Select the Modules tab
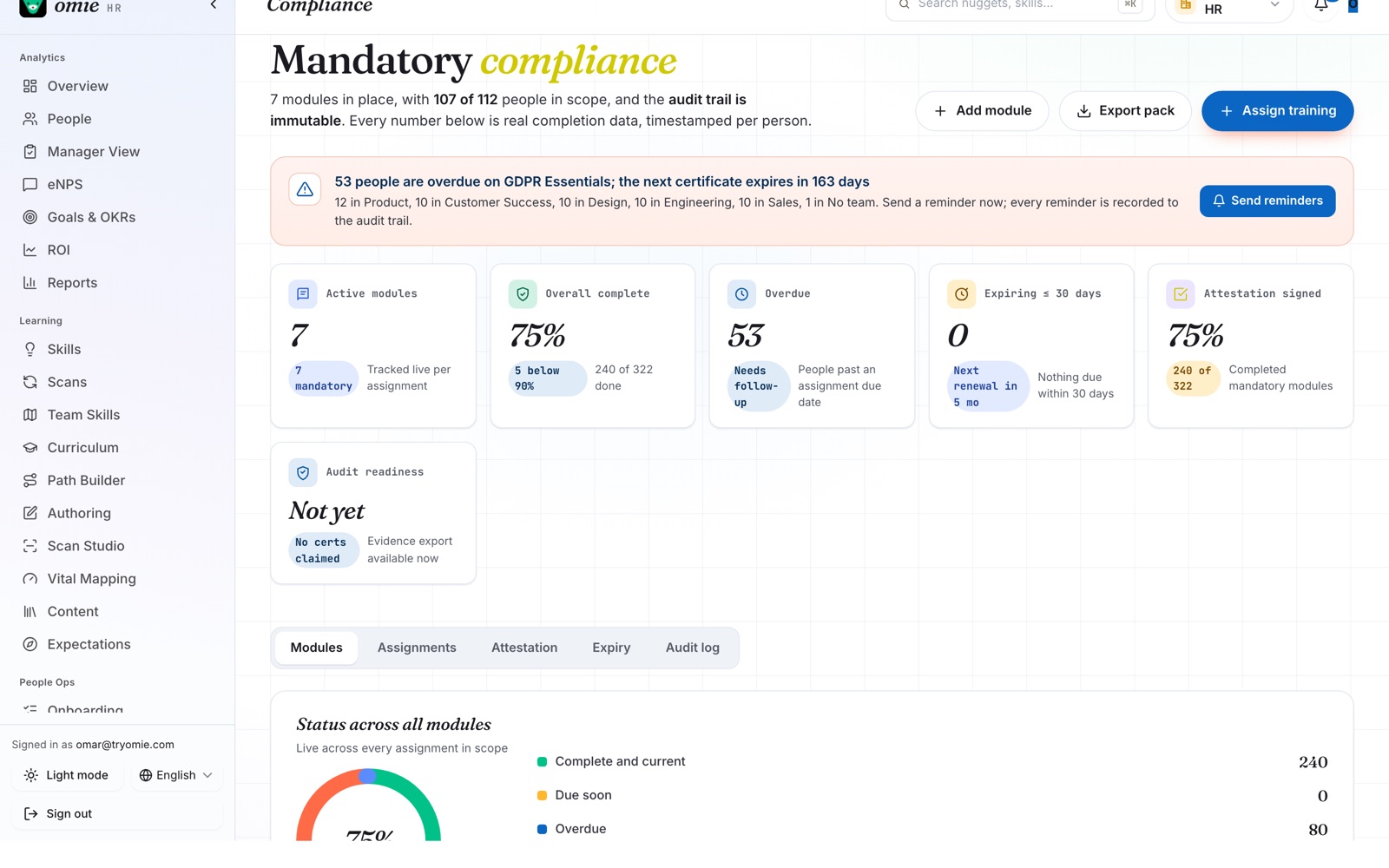The height and width of the screenshot is (868, 1389). [317, 648]
